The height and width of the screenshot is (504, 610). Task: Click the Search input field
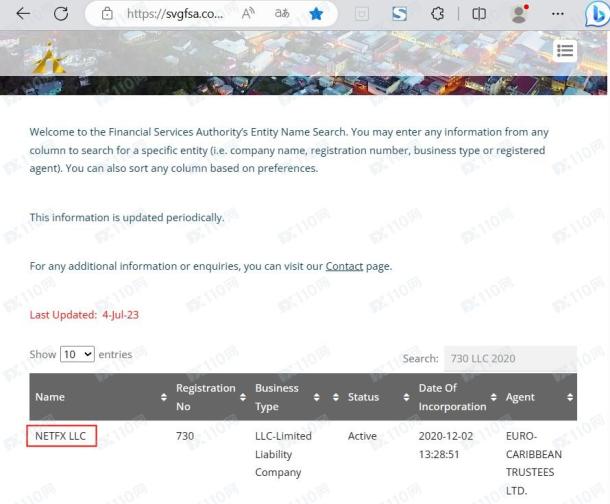pyautogui.click(x=510, y=358)
